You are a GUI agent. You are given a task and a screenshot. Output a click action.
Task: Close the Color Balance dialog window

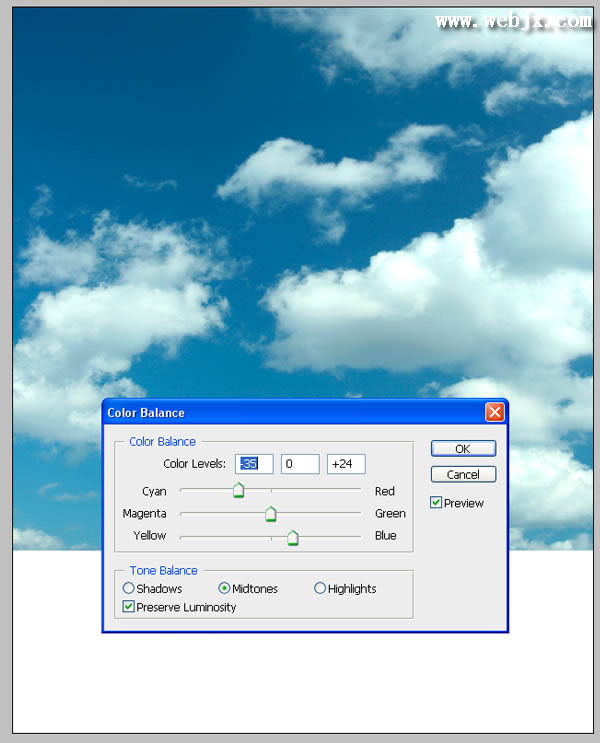point(495,412)
